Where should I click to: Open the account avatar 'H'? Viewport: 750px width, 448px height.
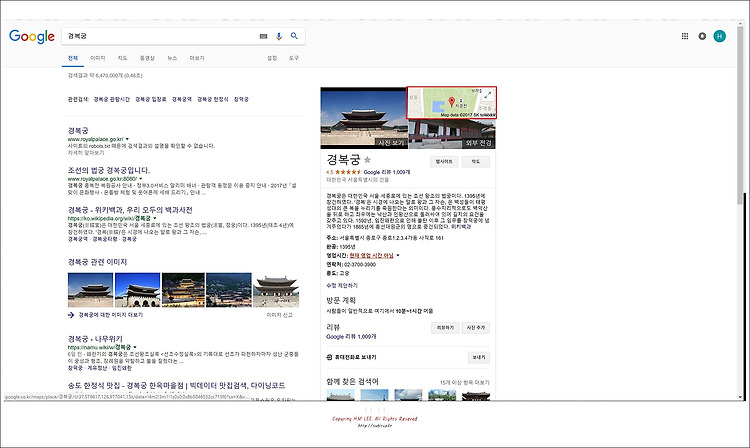point(719,36)
